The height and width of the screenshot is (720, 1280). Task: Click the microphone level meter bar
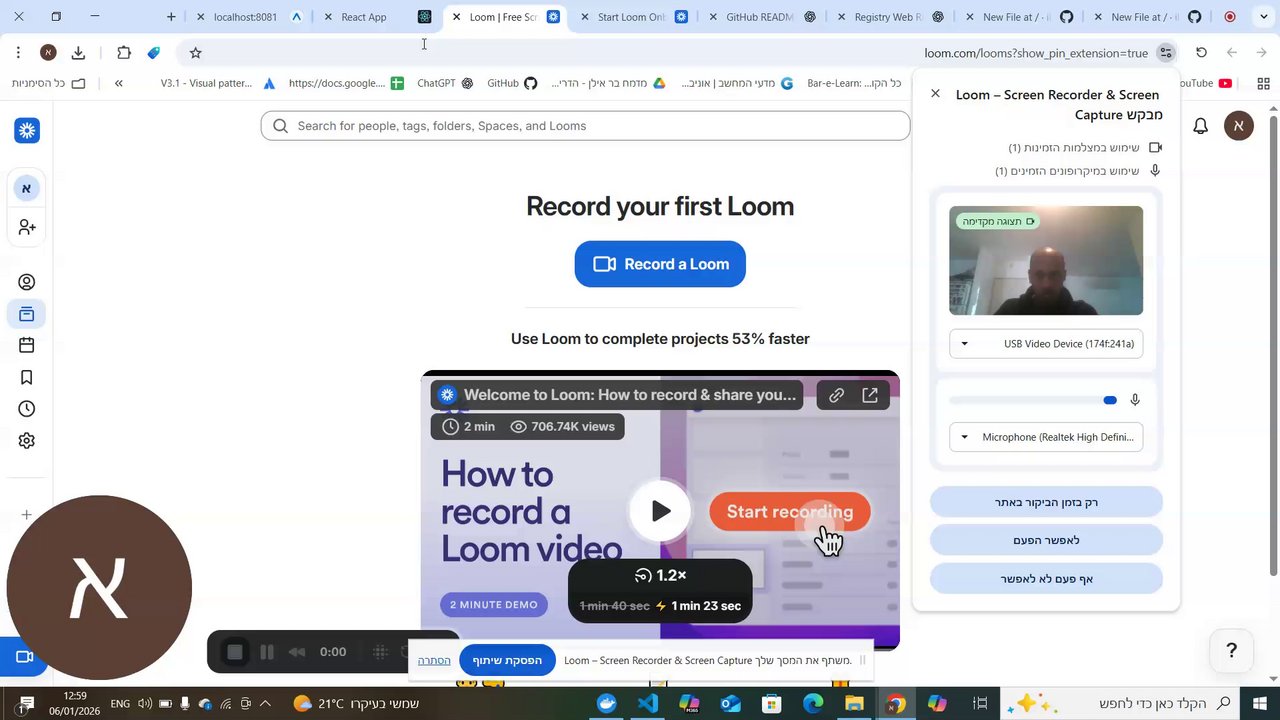[x=1033, y=400]
